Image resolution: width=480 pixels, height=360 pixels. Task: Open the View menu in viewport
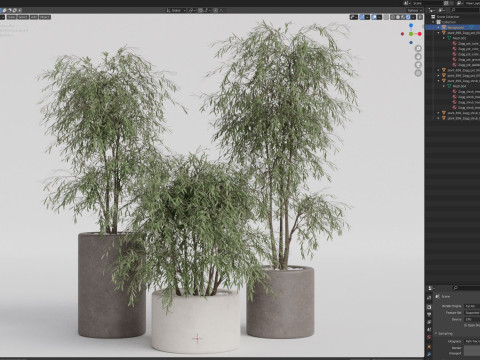(x=11, y=17)
